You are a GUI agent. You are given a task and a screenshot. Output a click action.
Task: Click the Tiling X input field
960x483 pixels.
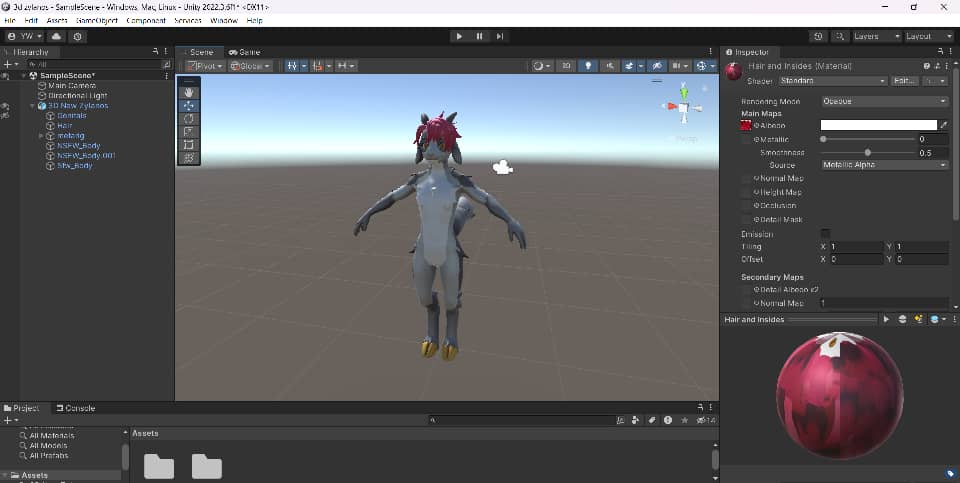coord(855,247)
